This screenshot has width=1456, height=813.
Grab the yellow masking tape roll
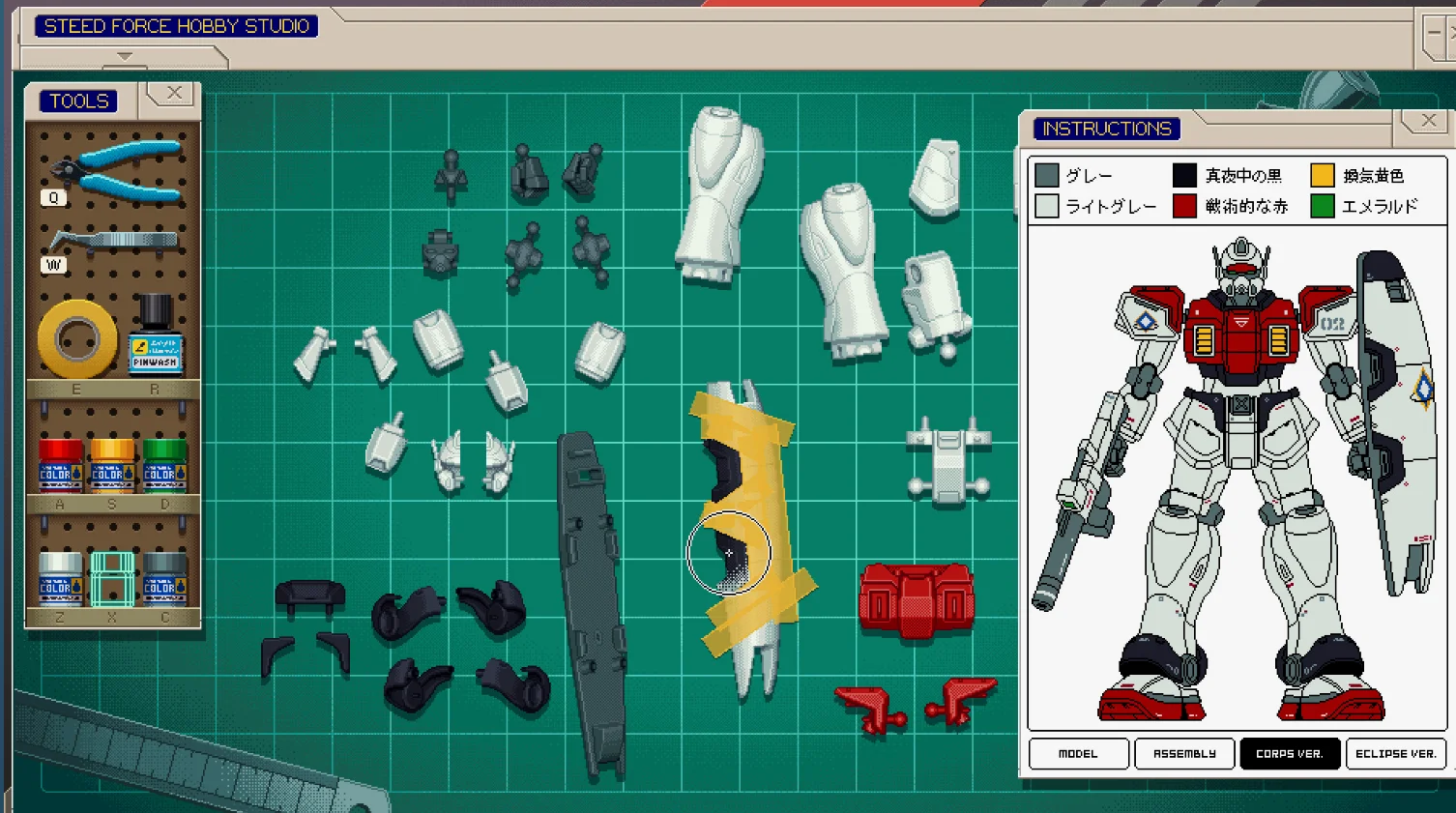(x=77, y=339)
